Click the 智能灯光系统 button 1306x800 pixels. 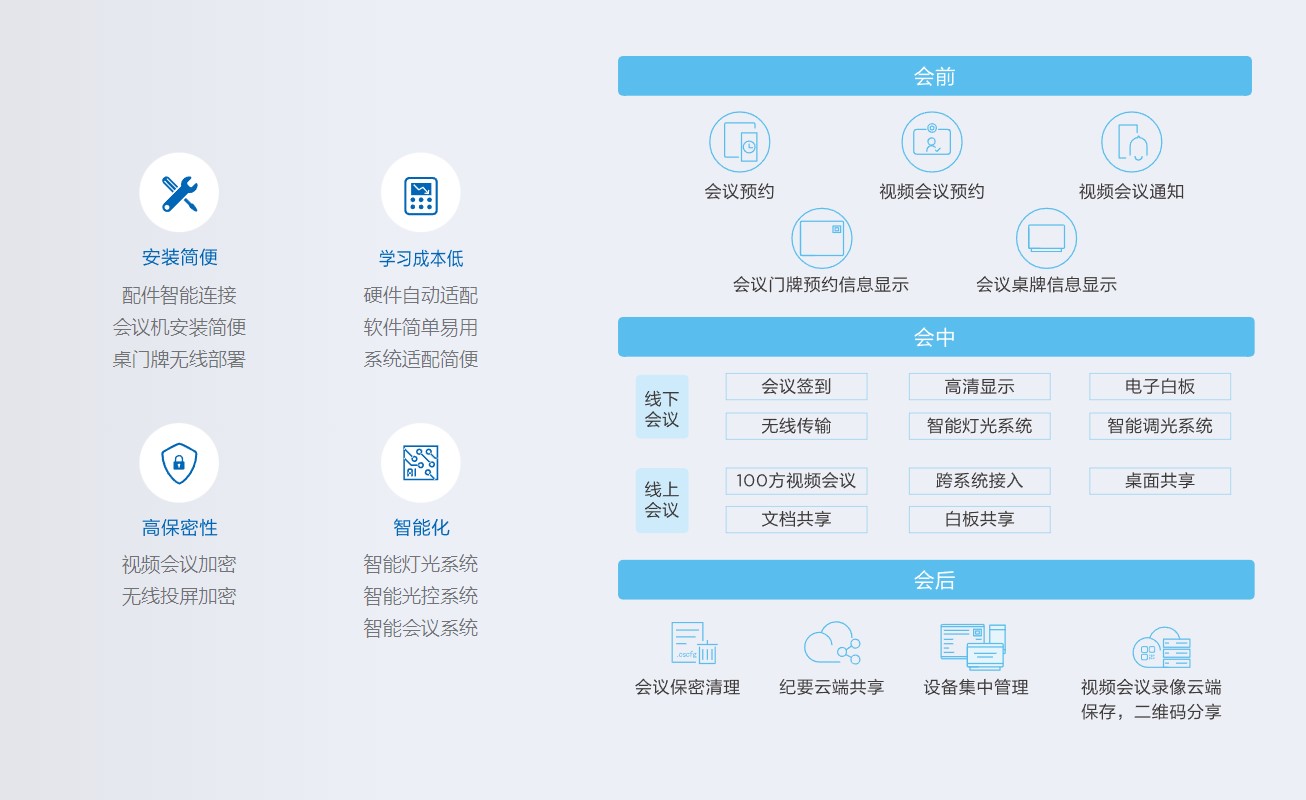point(979,426)
